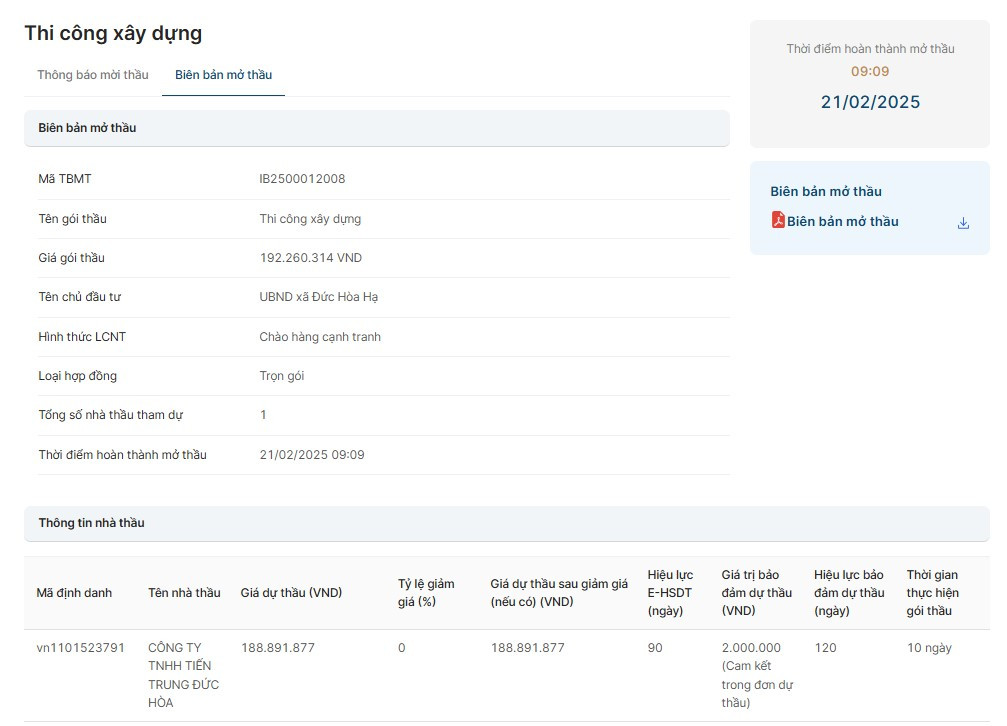This screenshot has height=726, width=1007.
Task: Click the Thông tin nhà thầu section header
Action: pyautogui.click(x=91, y=523)
